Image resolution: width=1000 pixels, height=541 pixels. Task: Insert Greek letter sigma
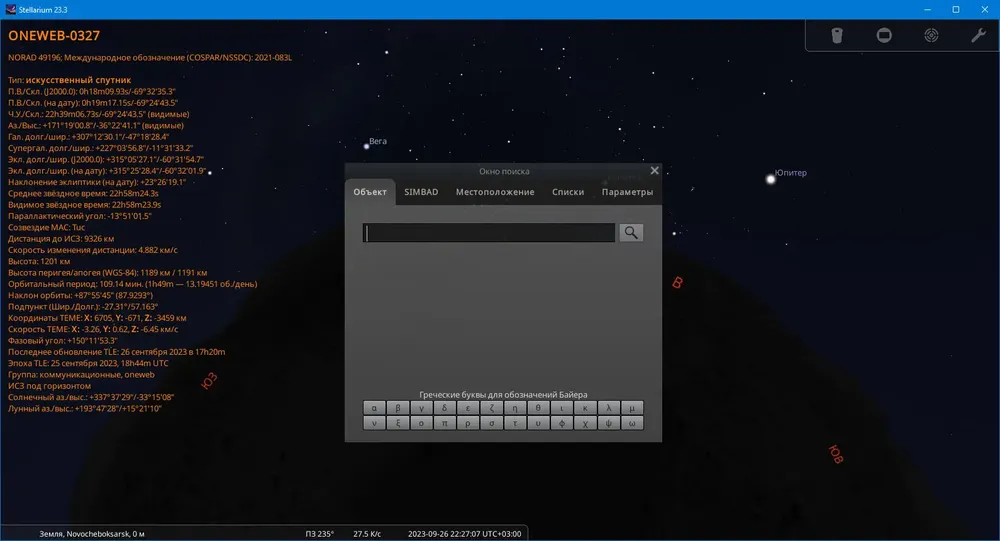(x=491, y=423)
